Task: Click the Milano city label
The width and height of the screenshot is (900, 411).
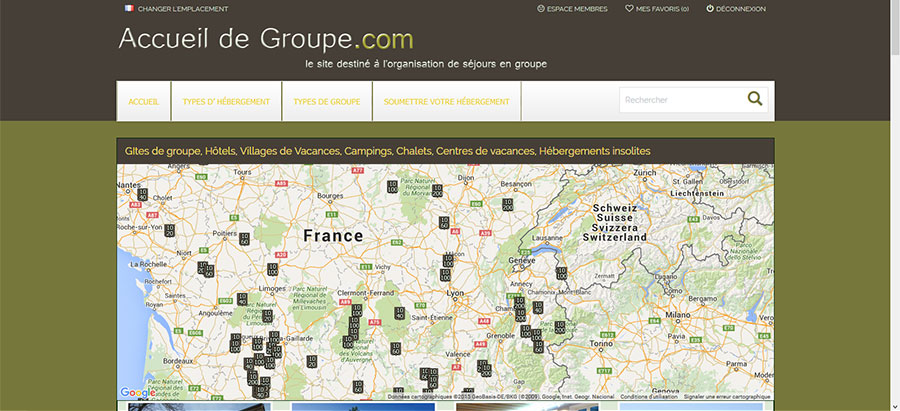Action: (x=678, y=315)
